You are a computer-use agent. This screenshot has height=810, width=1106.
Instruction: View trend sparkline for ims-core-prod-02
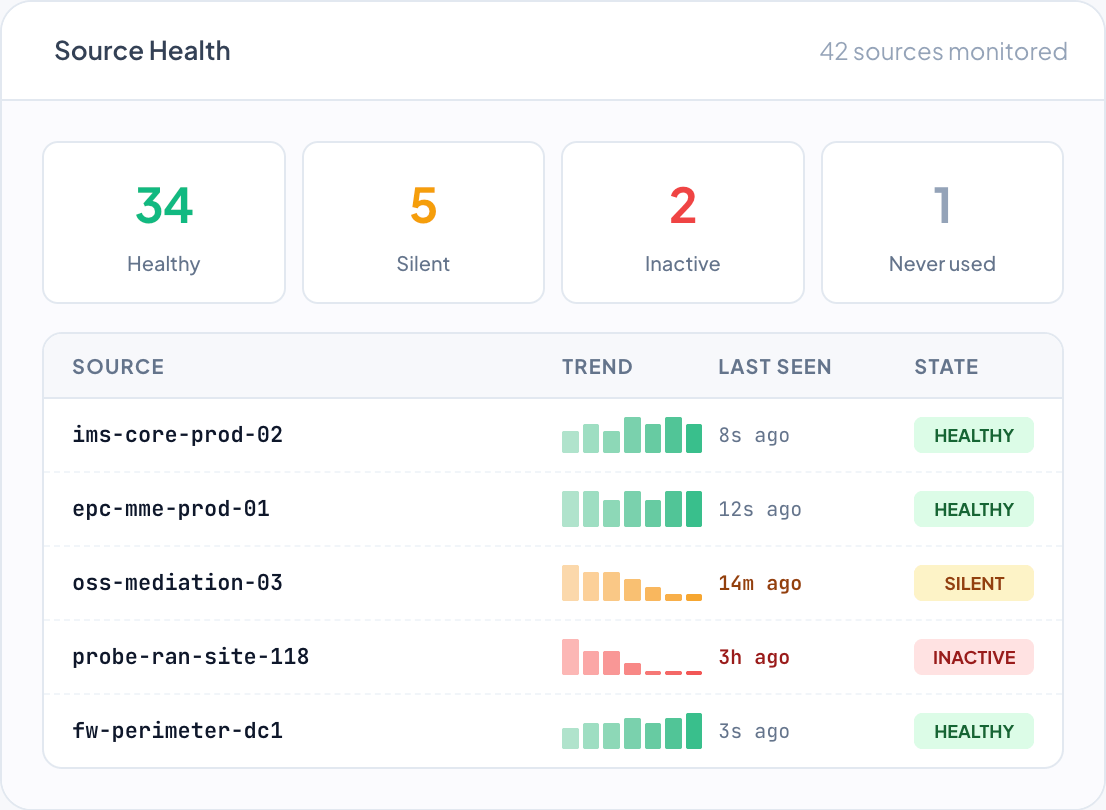632,435
